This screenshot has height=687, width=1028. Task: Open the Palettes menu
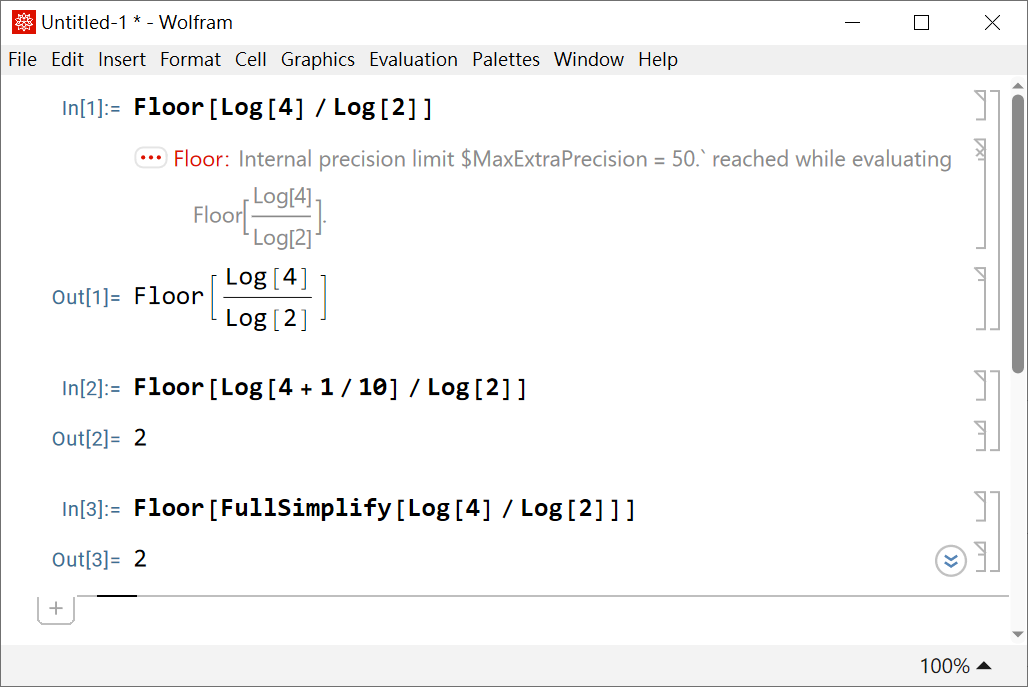click(506, 60)
